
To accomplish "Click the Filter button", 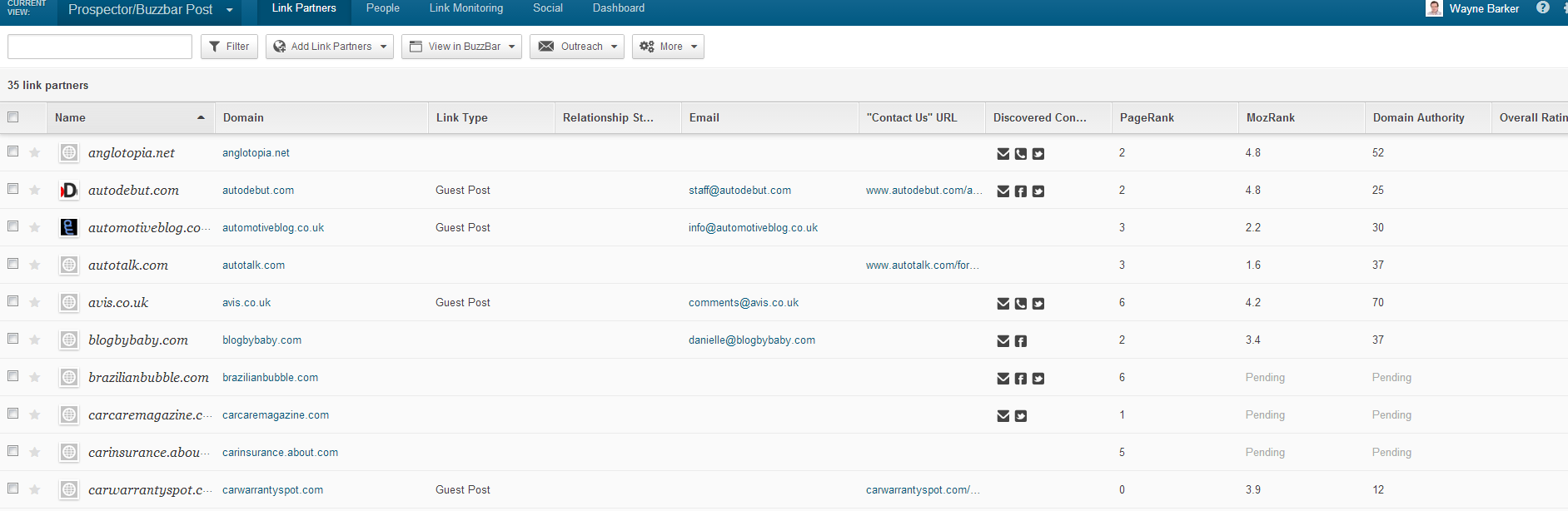I will [229, 47].
